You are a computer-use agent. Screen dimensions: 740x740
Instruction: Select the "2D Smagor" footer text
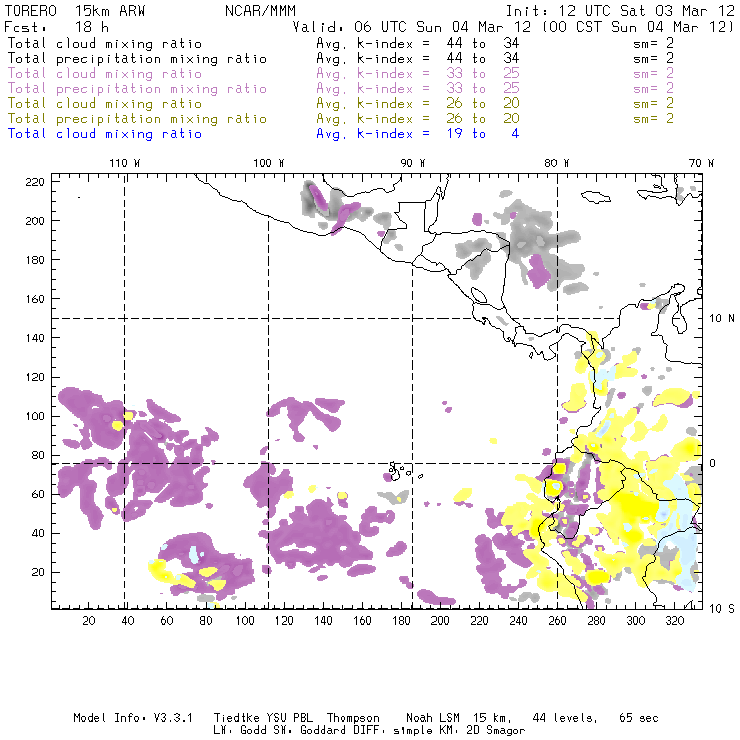pyautogui.click(x=496, y=730)
